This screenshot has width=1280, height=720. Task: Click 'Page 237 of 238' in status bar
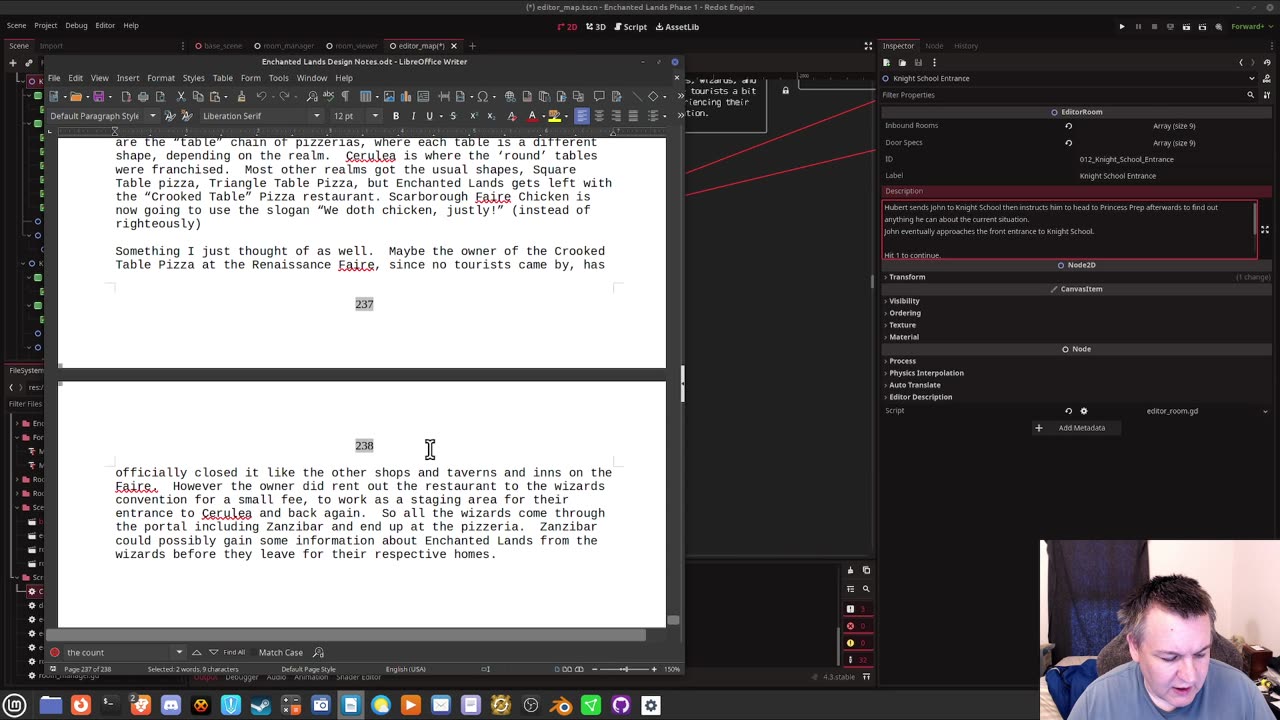click(87, 669)
